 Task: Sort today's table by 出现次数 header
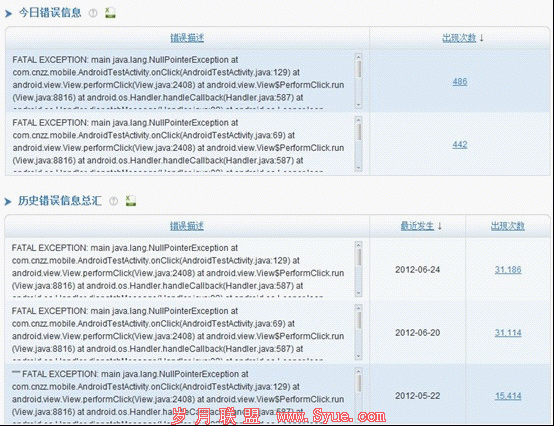click(x=459, y=37)
